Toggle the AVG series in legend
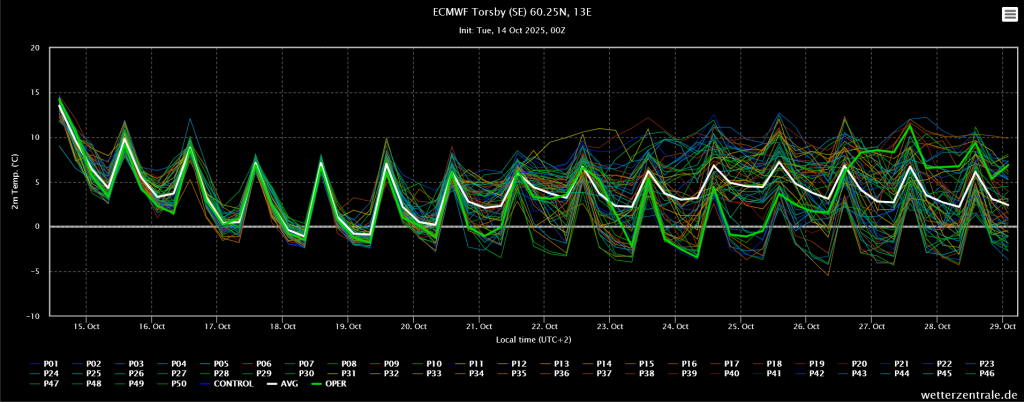The height and width of the screenshot is (402, 1024). 281,384
